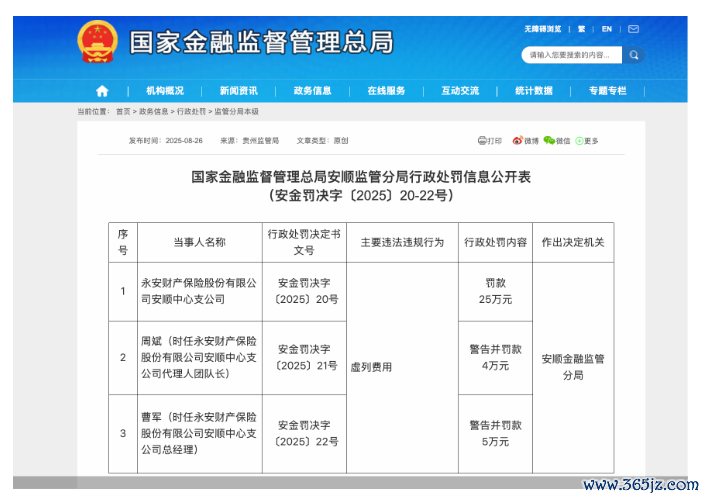Viewport: 706px width, 500px height.
Task: Click header cell 序号
Action: tap(123, 242)
